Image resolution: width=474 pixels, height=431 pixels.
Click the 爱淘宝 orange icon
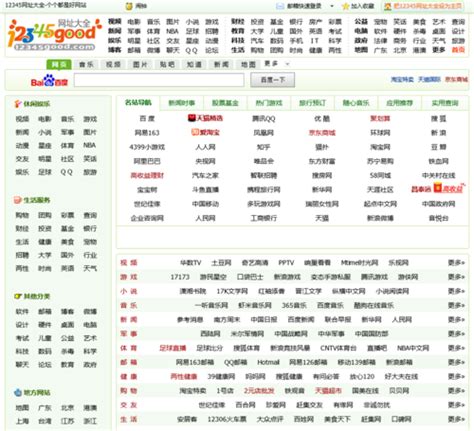pyautogui.click(x=195, y=132)
